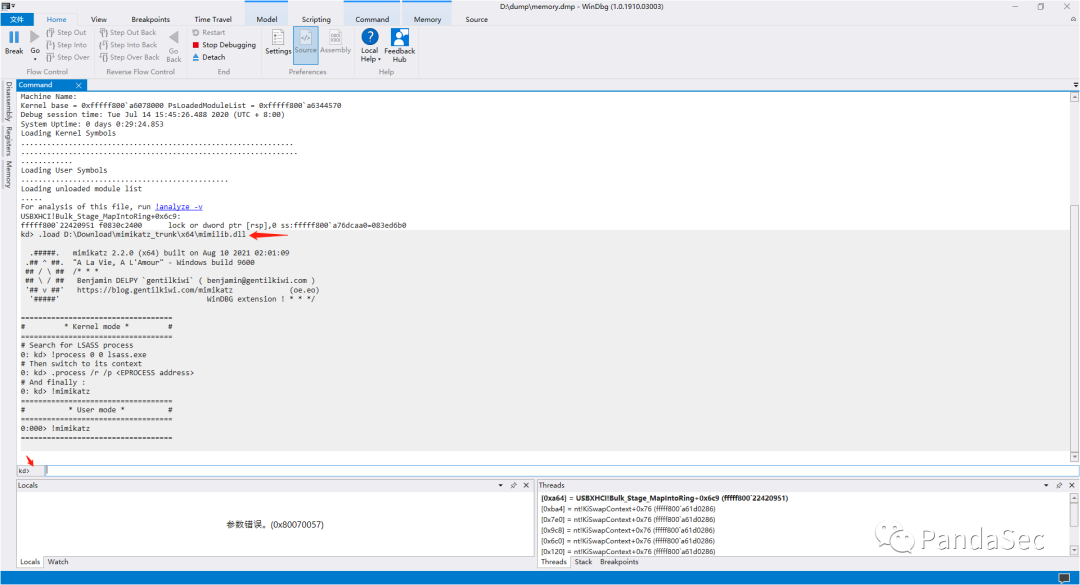Screen dimensions: 1080x585
Task: Select thread 0x7e0 in Threads list
Action: tap(627, 520)
